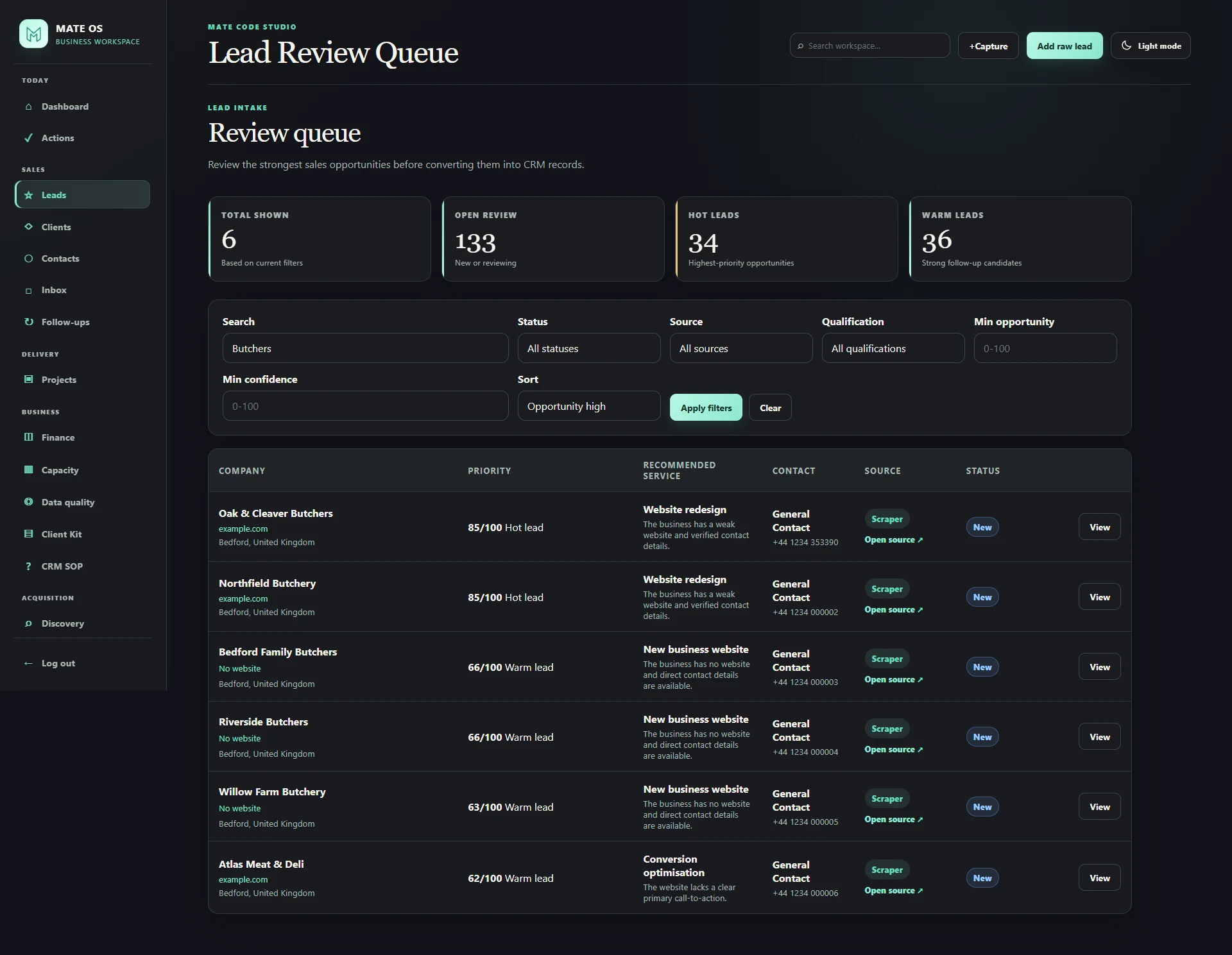Image resolution: width=1232 pixels, height=955 pixels.
Task: Expand the Qualification dropdown
Action: coord(893,348)
